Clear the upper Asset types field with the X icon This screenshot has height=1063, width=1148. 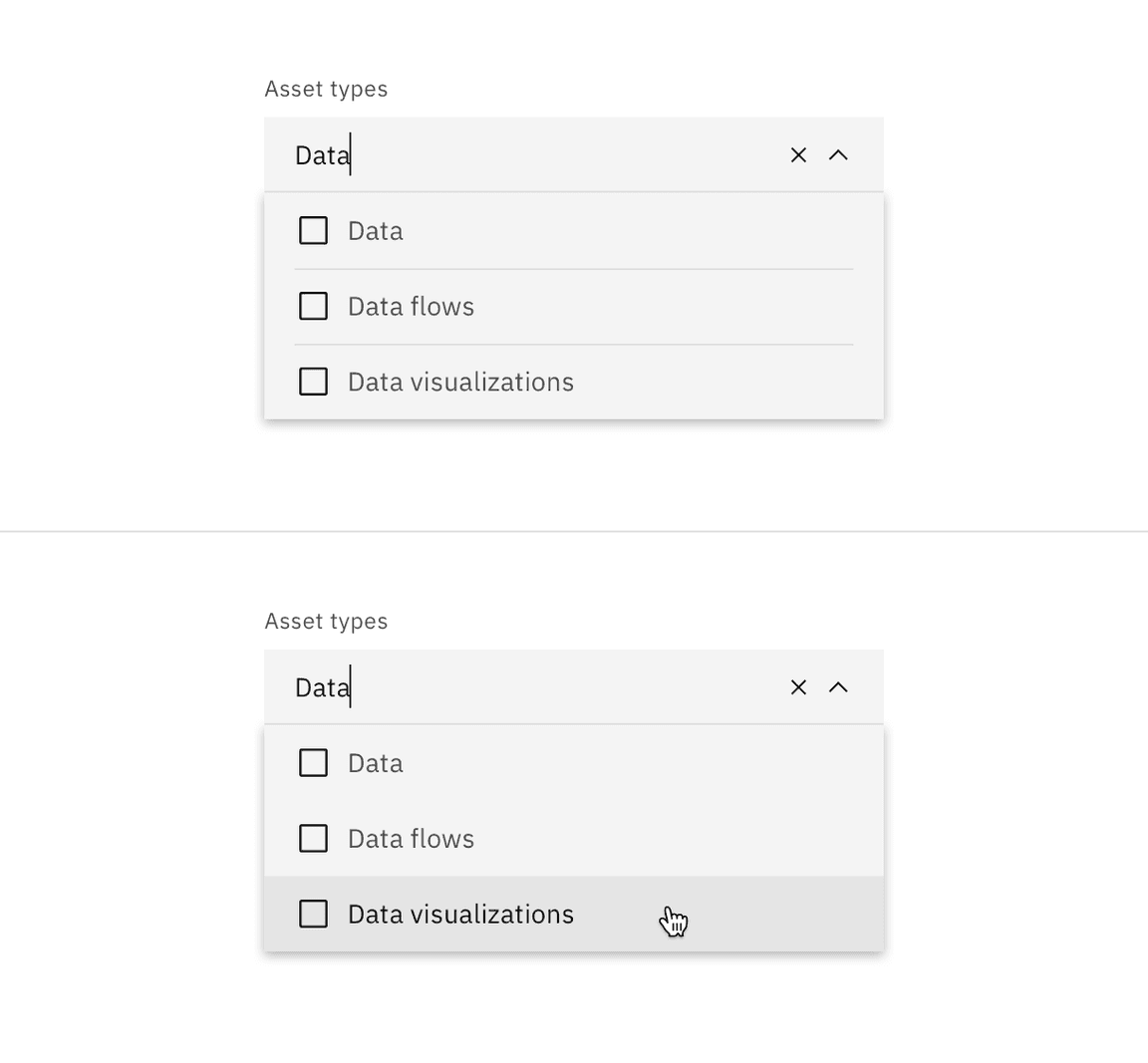(x=798, y=154)
